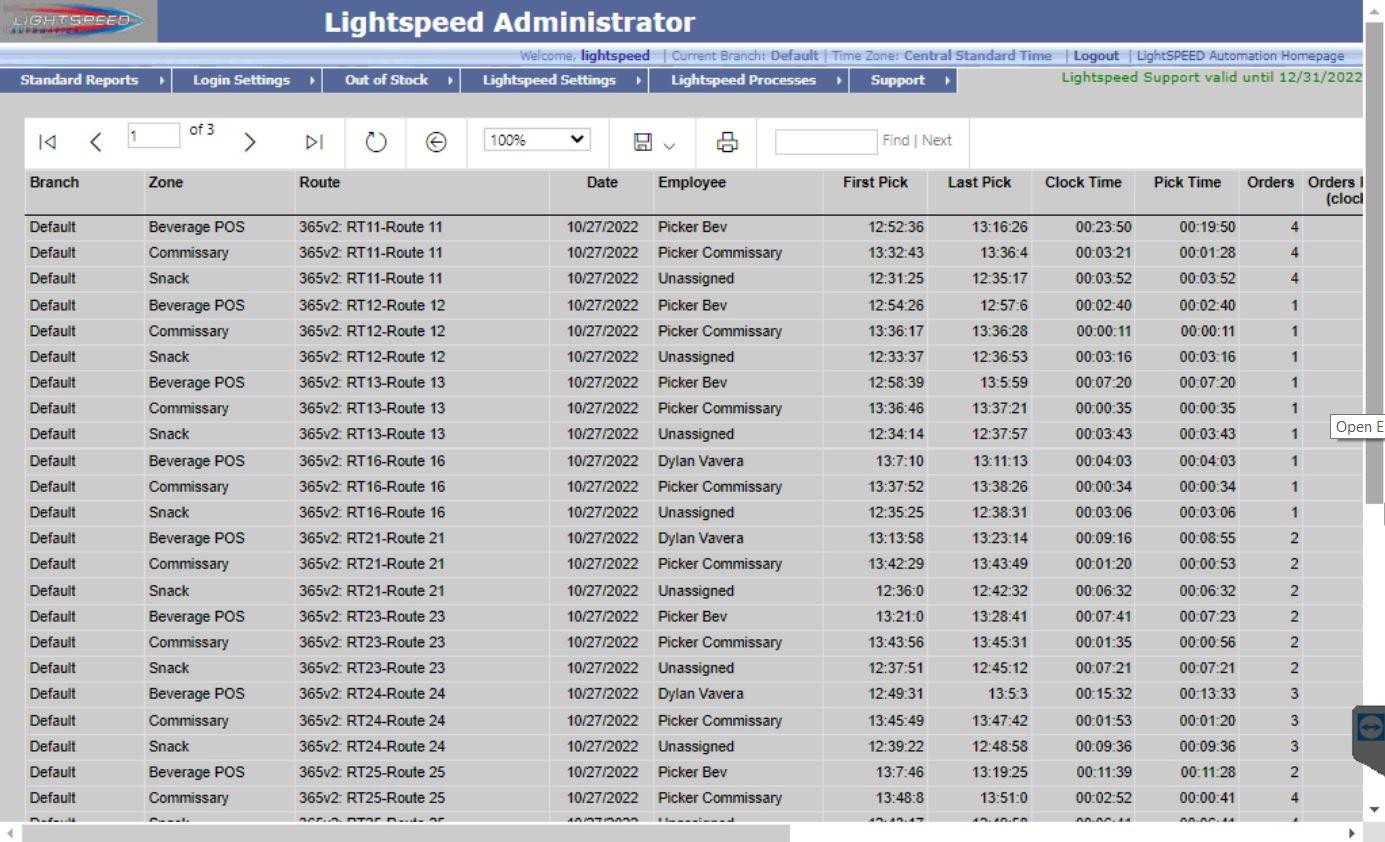
Task: Click the Zone column header
Action: pos(165,183)
